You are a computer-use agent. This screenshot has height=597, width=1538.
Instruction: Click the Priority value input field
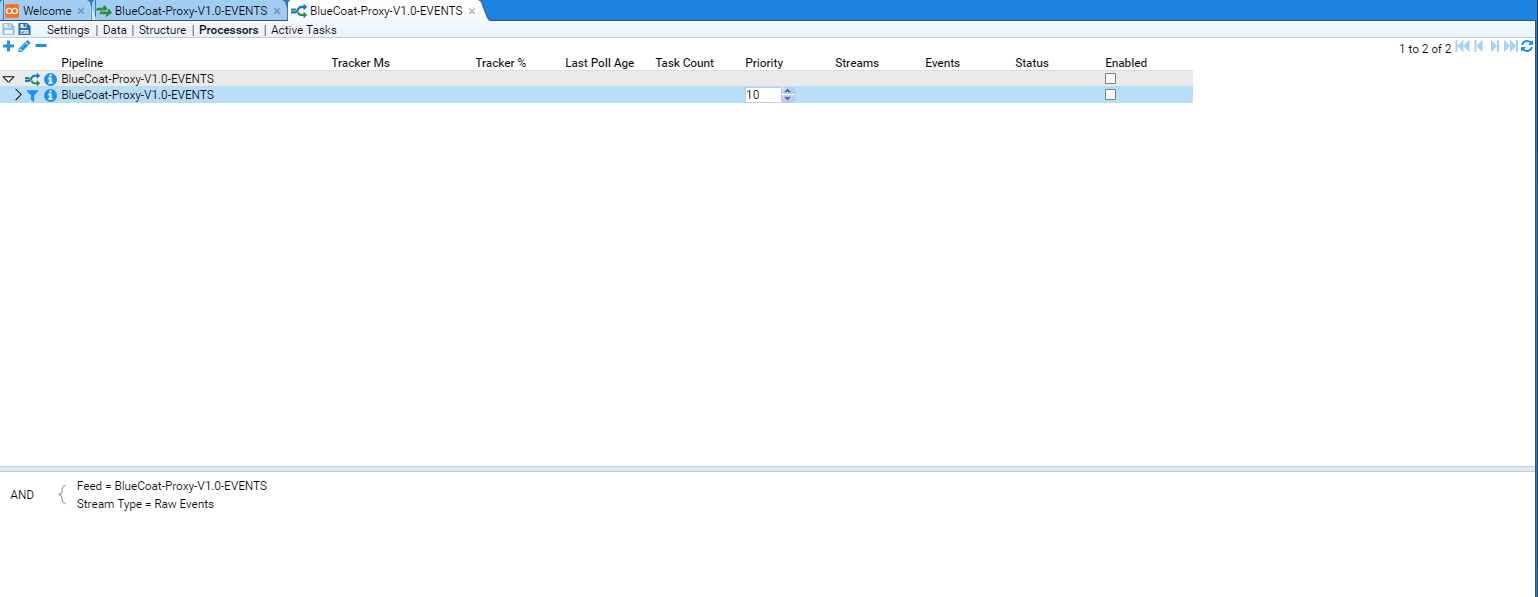pyautogui.click(x=762, y=95)
